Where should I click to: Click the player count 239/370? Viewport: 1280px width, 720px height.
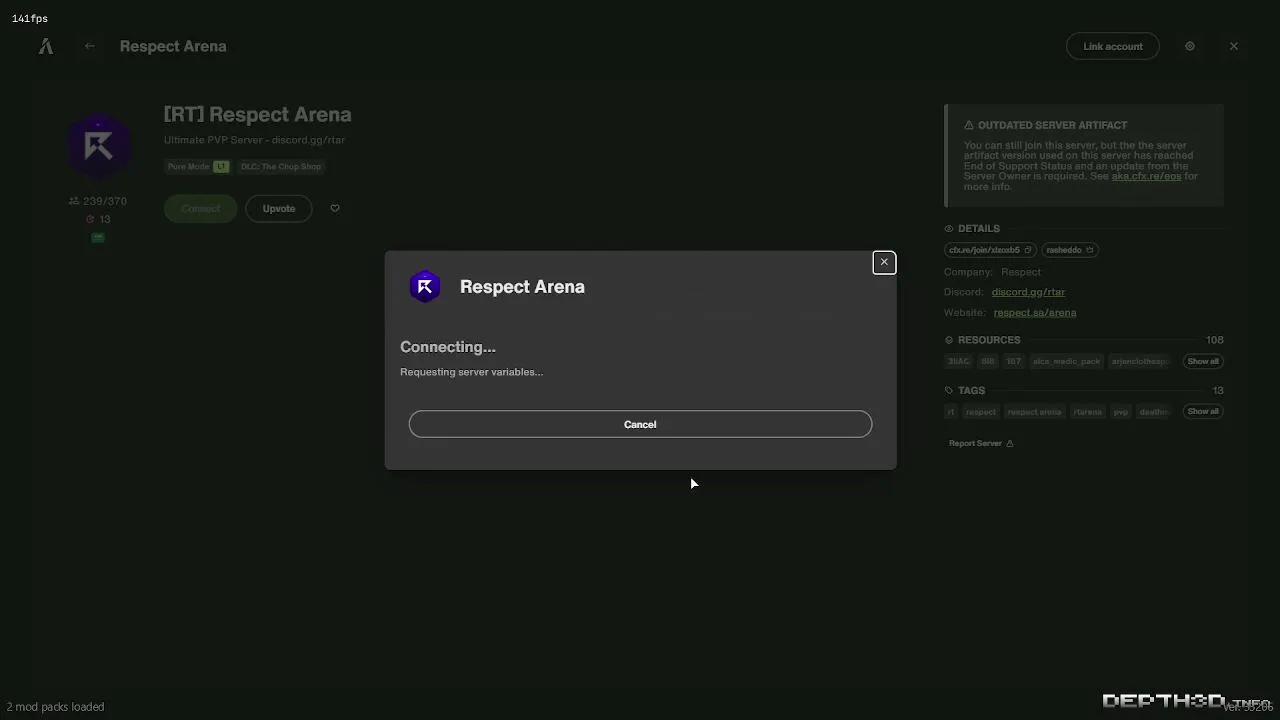98,201
